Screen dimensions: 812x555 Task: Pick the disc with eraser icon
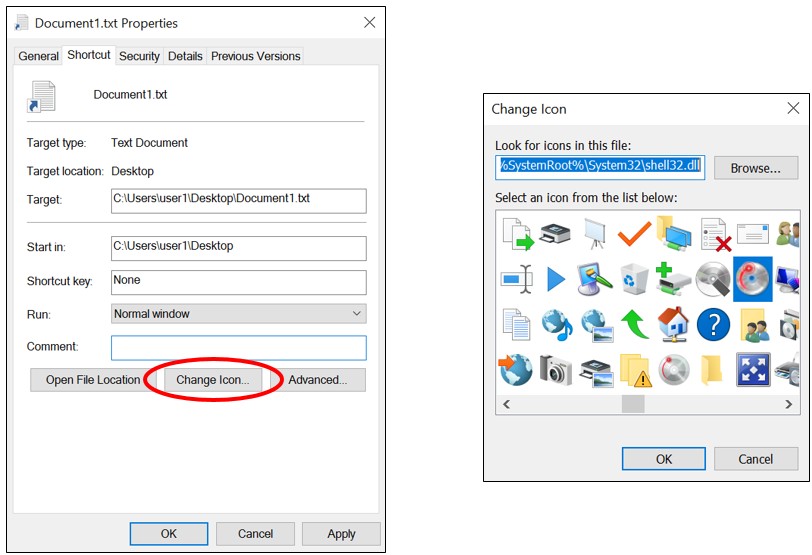tap(713, 279)
